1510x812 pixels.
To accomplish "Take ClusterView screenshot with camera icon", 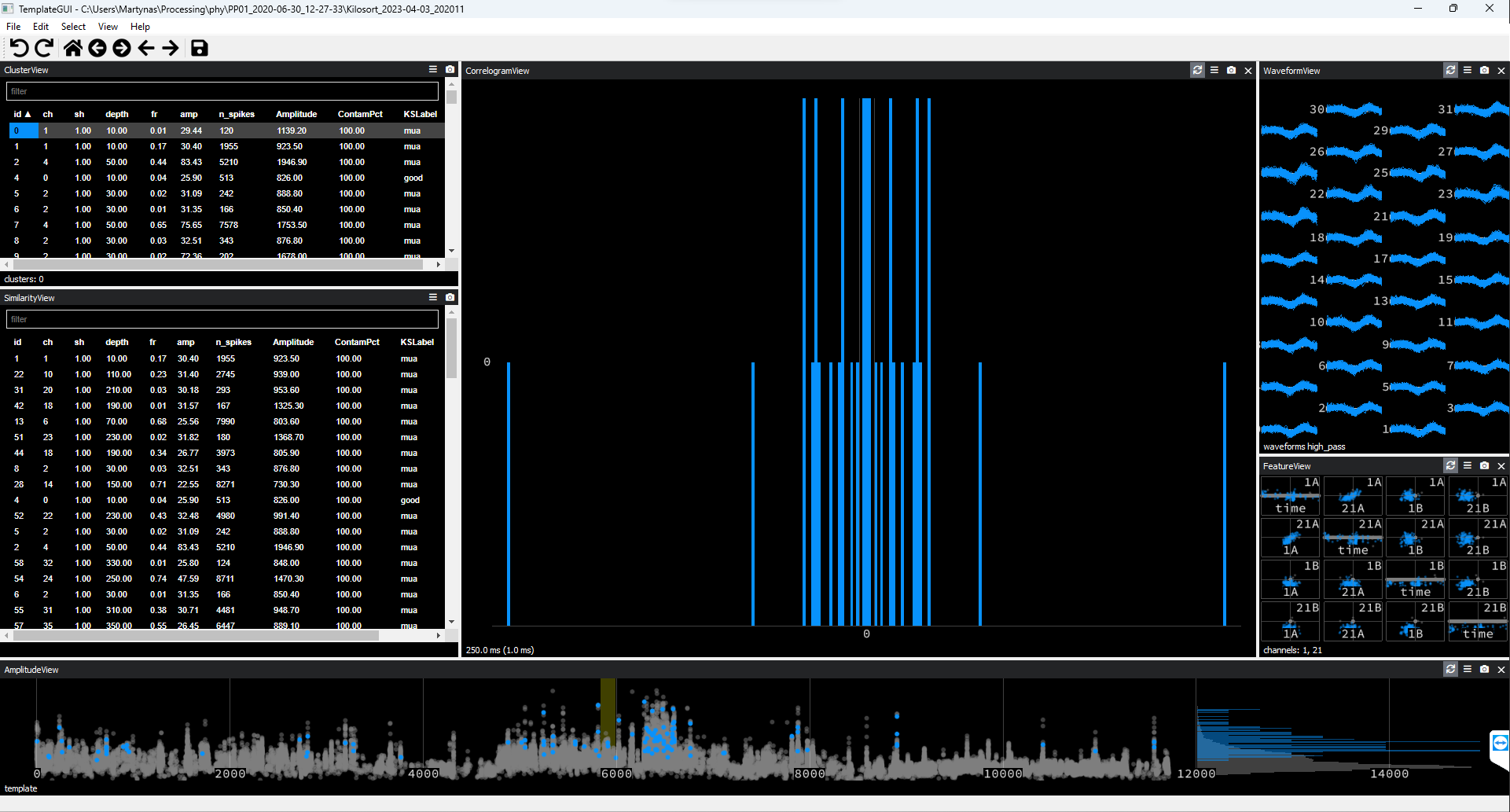I will 450,69.
